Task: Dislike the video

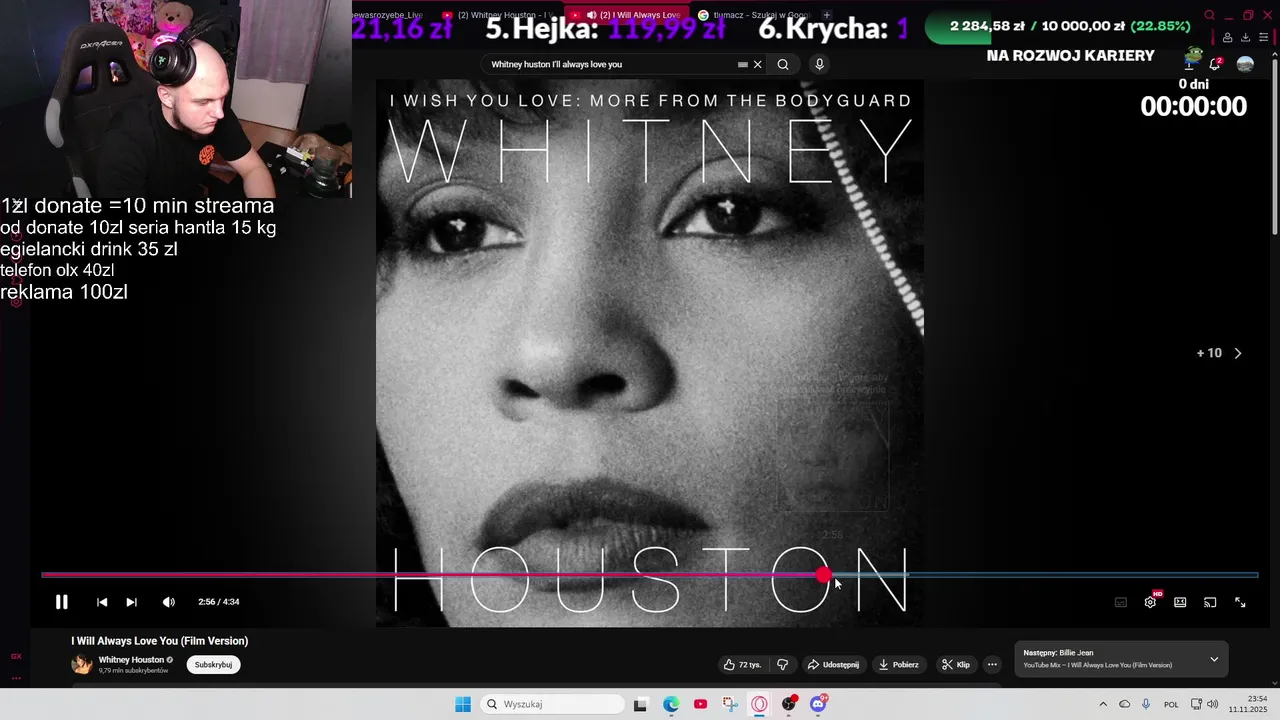Action: (x=783, y=664)
